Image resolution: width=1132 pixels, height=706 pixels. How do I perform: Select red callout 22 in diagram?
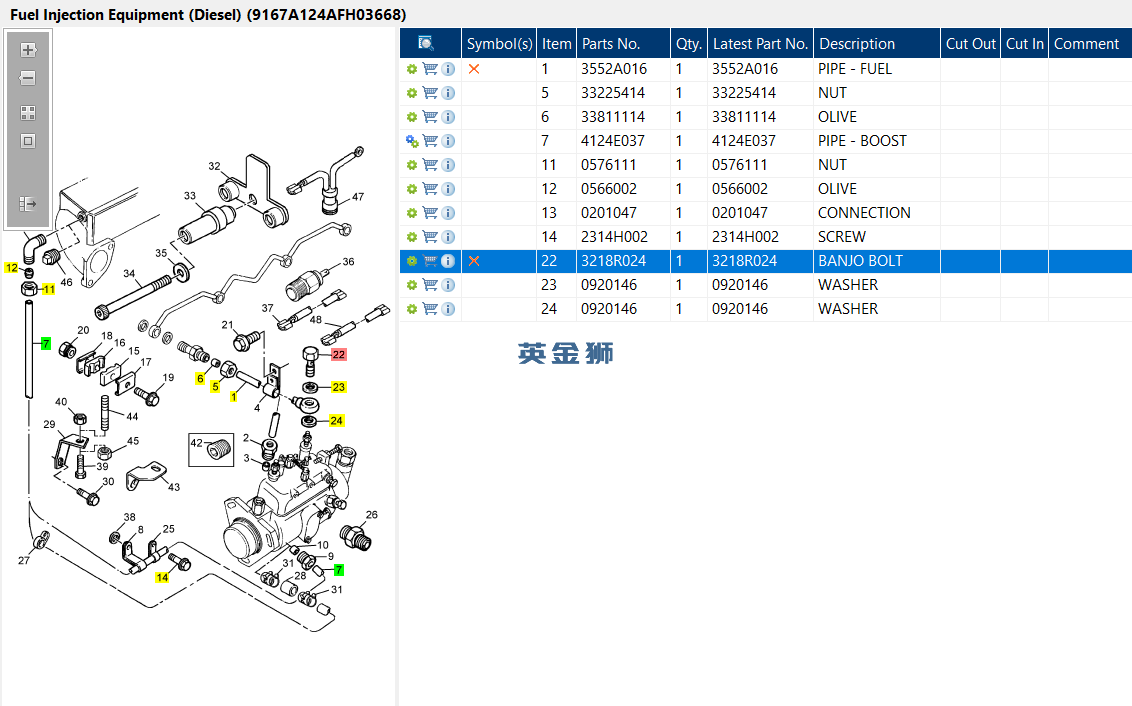click(x=339, y=354)
